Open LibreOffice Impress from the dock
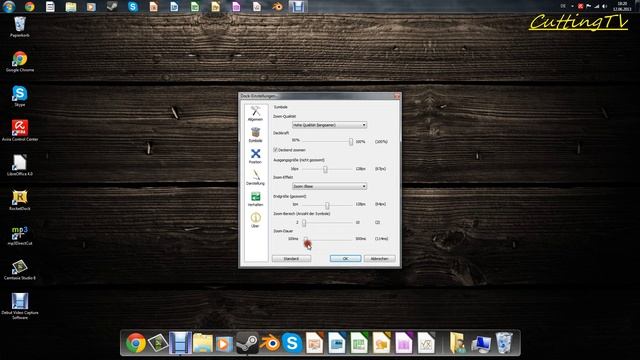 point(315,343)
